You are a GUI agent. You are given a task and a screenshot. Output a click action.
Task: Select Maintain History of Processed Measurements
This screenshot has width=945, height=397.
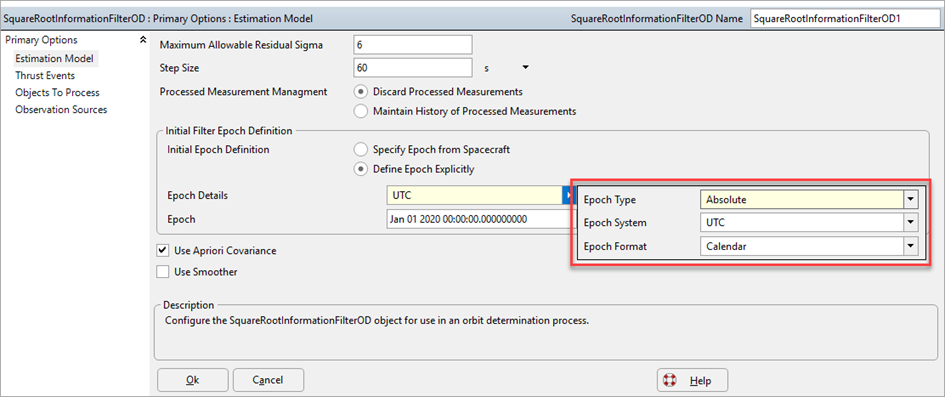coord(361,111)
